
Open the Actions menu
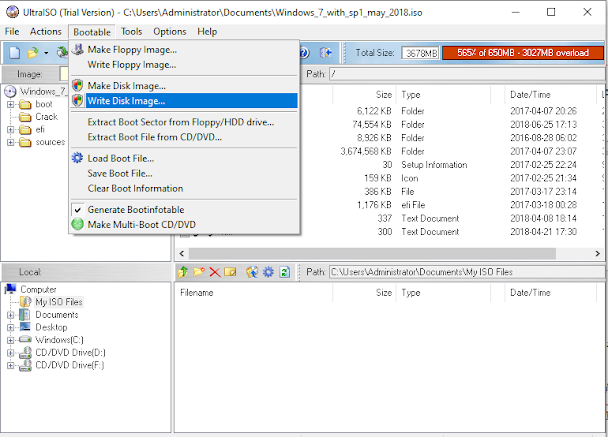(x=46, y=31)
